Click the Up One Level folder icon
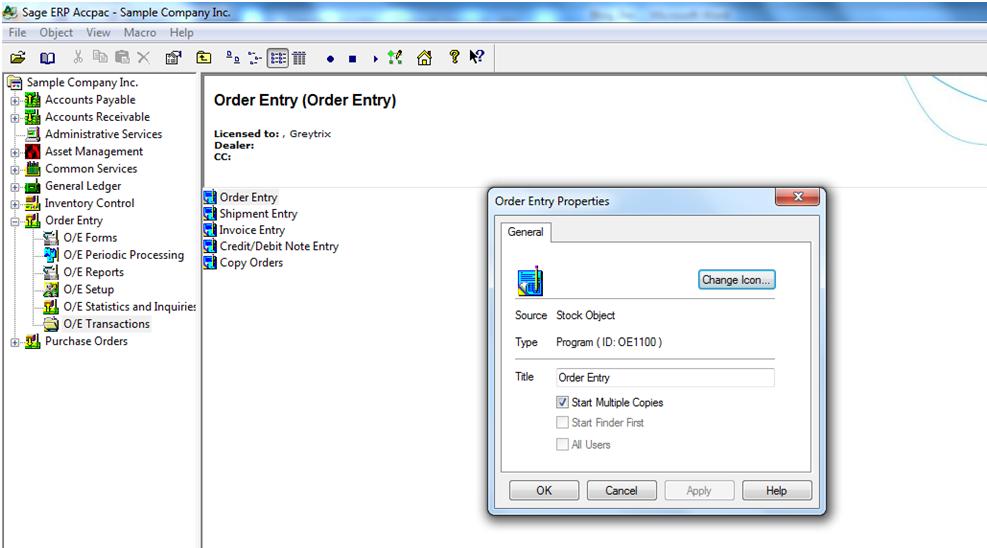The height and width of the screenshot is (548, 987). point(203,58)
